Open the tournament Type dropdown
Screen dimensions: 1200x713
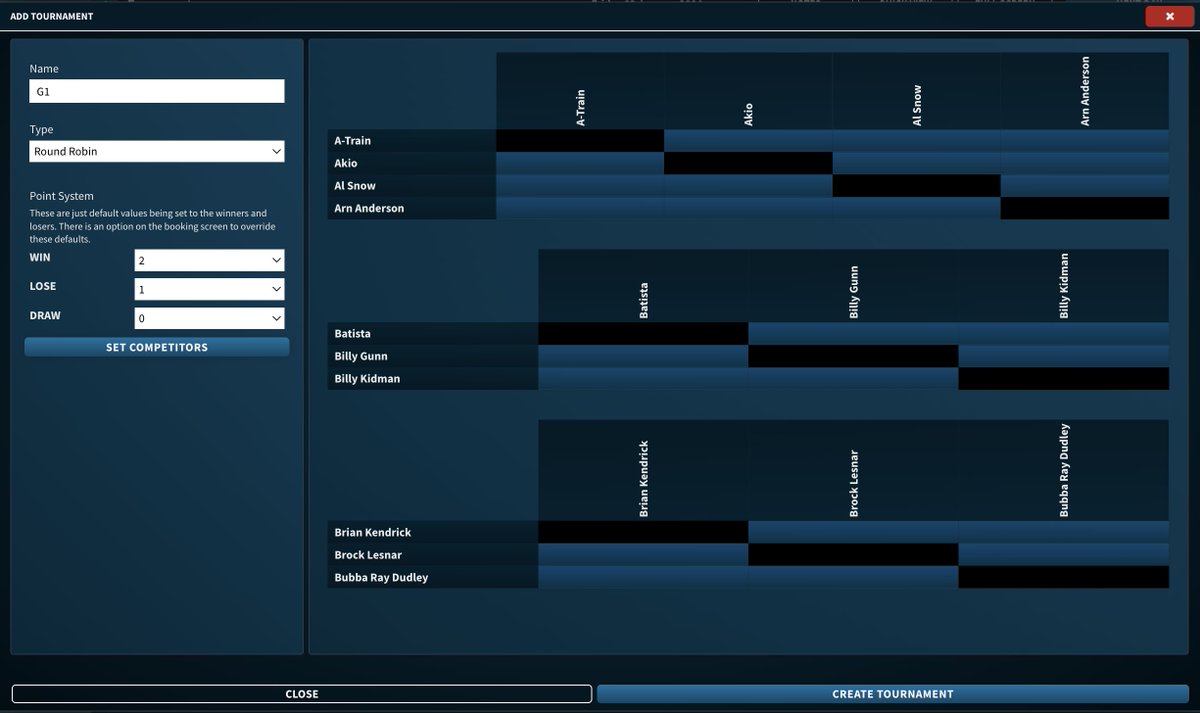point(157,152)
